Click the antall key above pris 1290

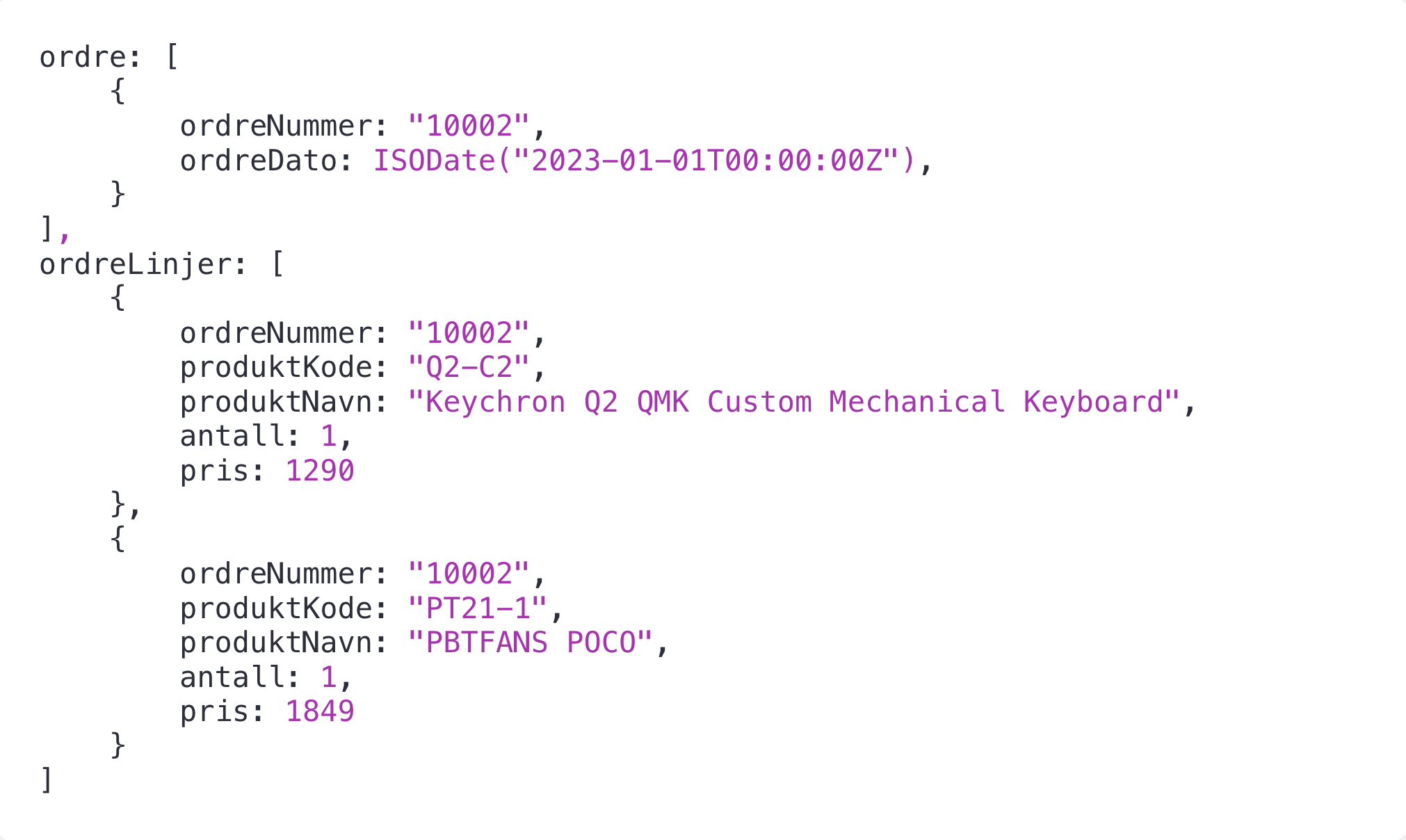[232, 436]
